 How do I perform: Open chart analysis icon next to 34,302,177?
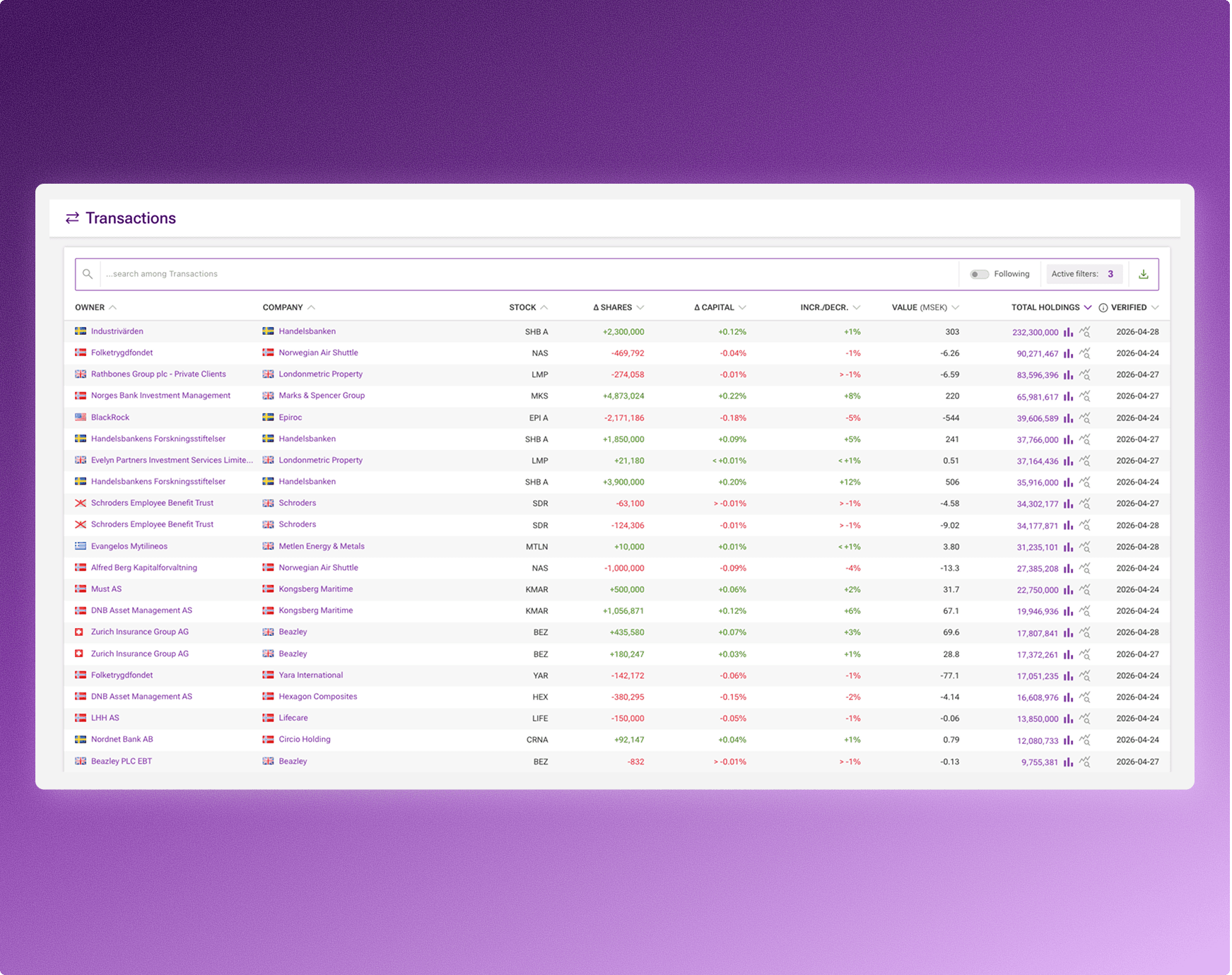(1085, 504)
